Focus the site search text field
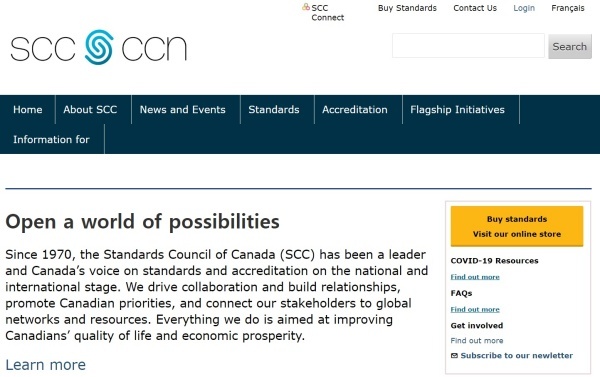This screenshot has width=600, height=377. 468,46
